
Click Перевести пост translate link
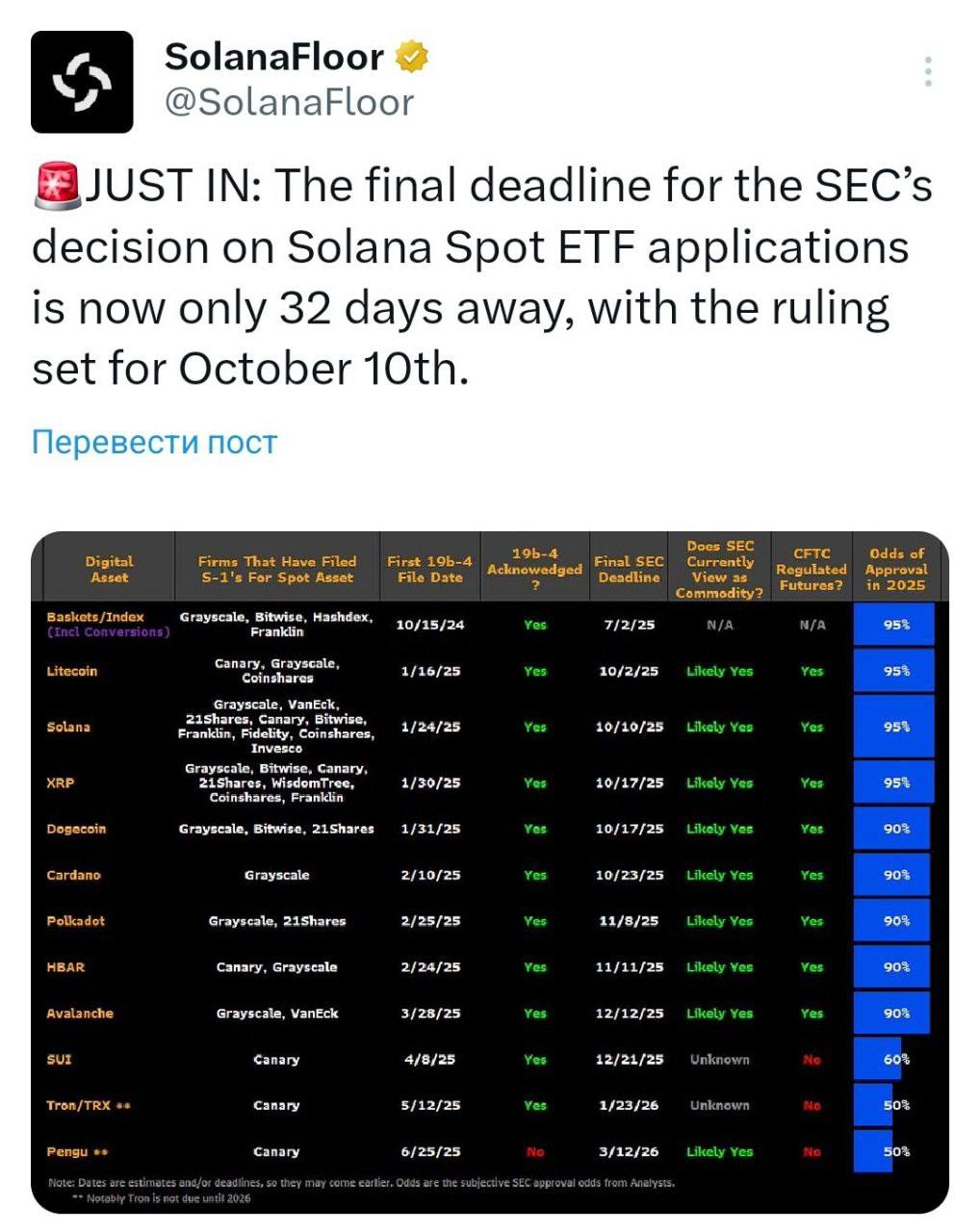click(x=154, y=442)
